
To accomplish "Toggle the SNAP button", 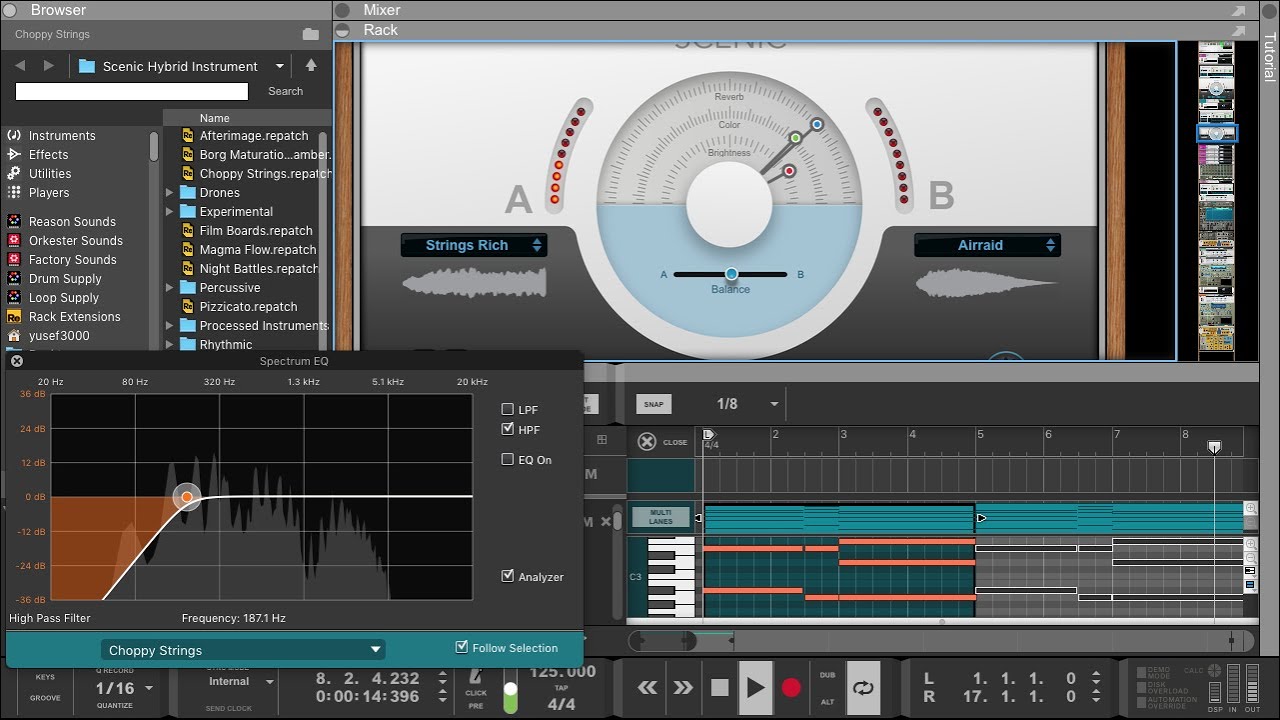I will [x=653, y=405].
